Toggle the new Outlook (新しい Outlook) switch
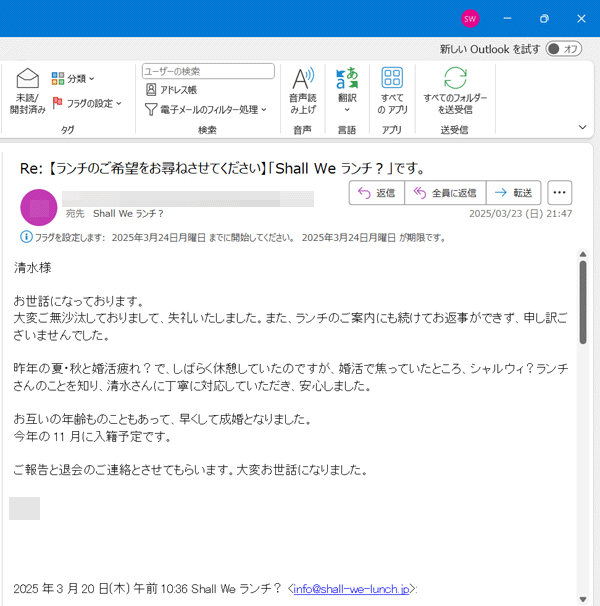 click(564, 49)
